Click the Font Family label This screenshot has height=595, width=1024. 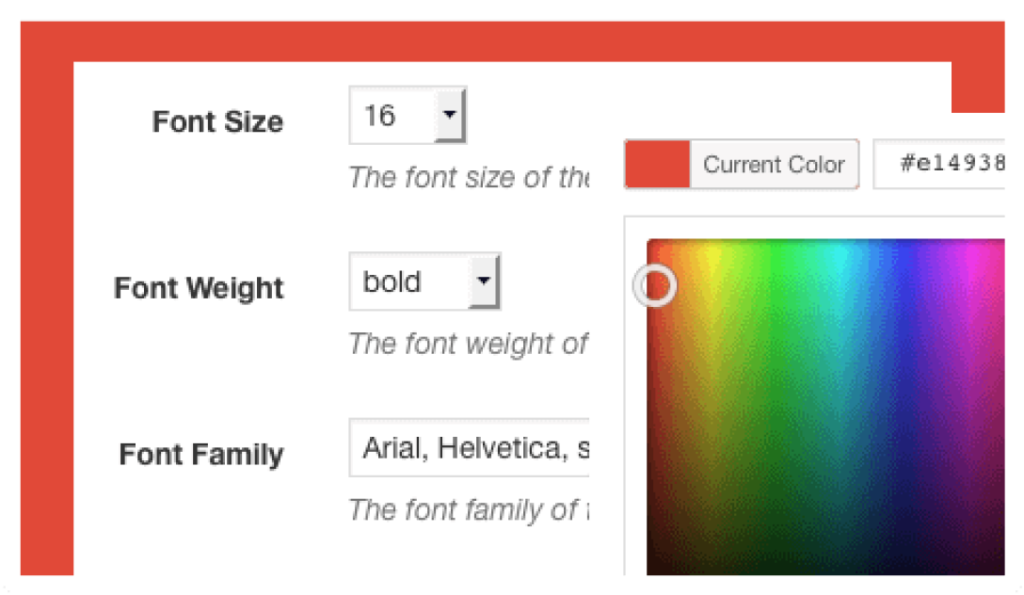pos(201,454)
